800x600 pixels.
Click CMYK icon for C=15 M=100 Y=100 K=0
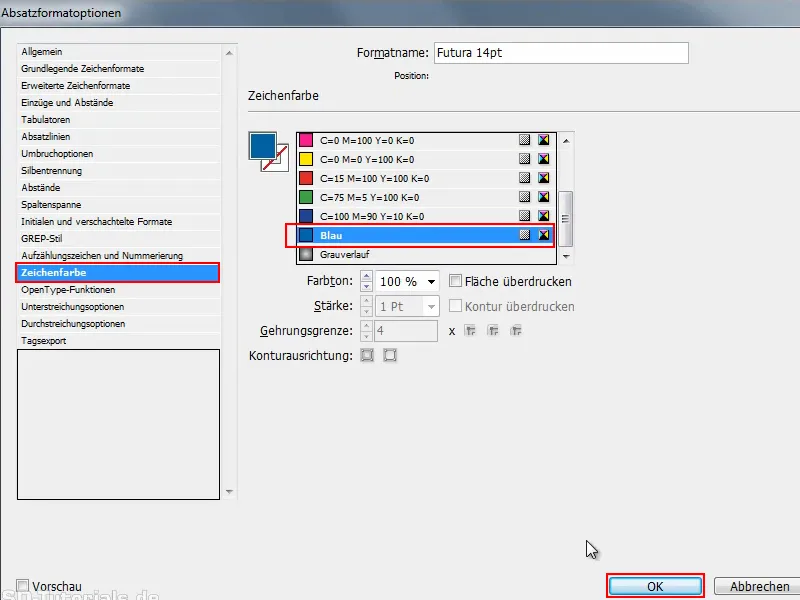(544, 178)
